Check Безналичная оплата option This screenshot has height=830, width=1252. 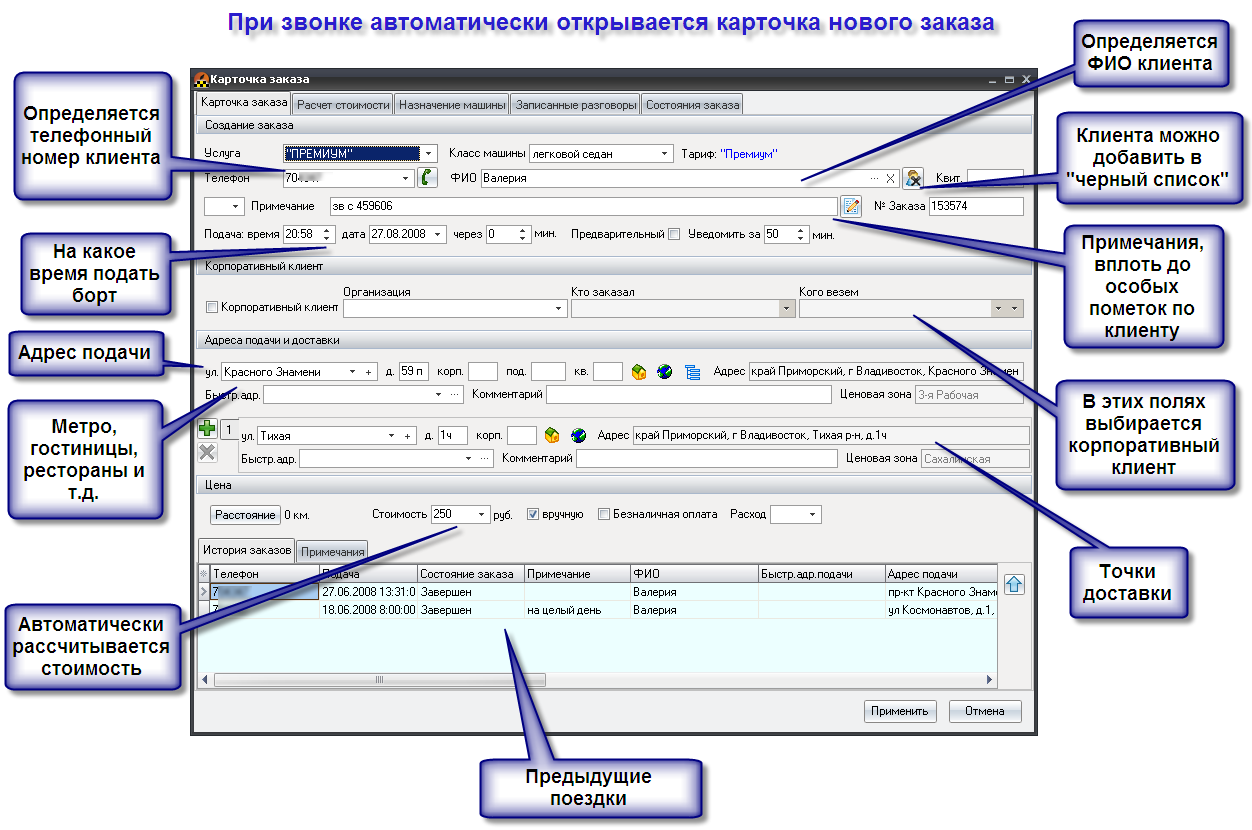click(x=604, y=515)
